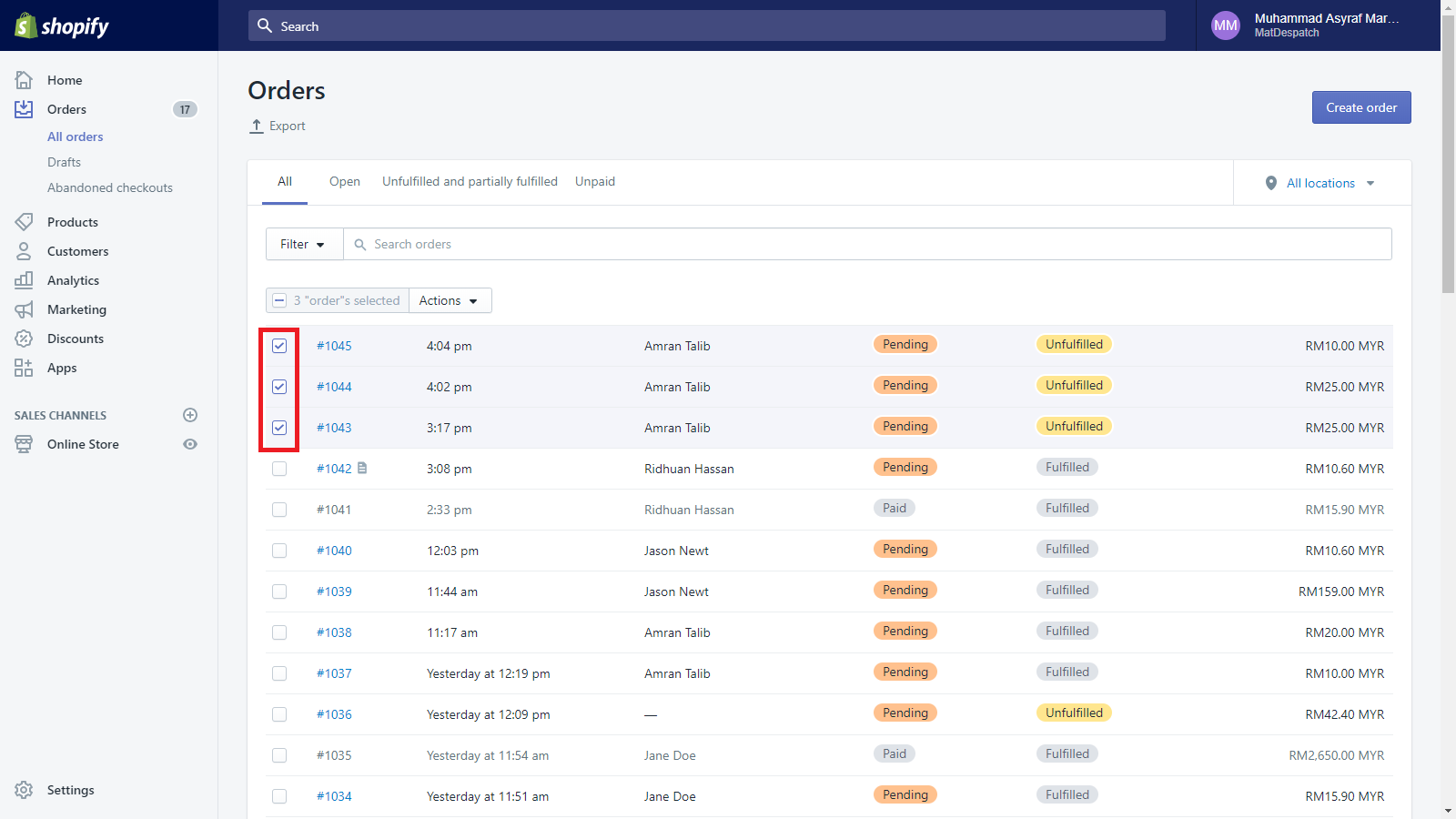
Task: Go to All orders in sidebar
Action: click(x=76, y=136)
